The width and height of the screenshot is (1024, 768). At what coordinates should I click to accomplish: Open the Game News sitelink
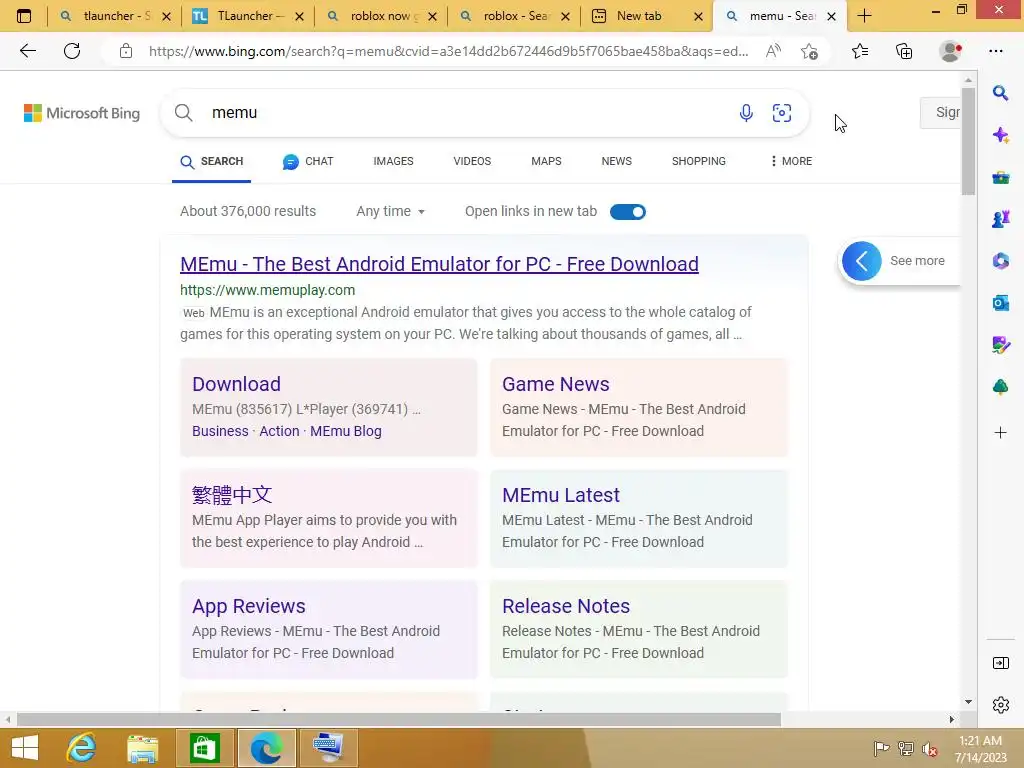tap(555, 384)
